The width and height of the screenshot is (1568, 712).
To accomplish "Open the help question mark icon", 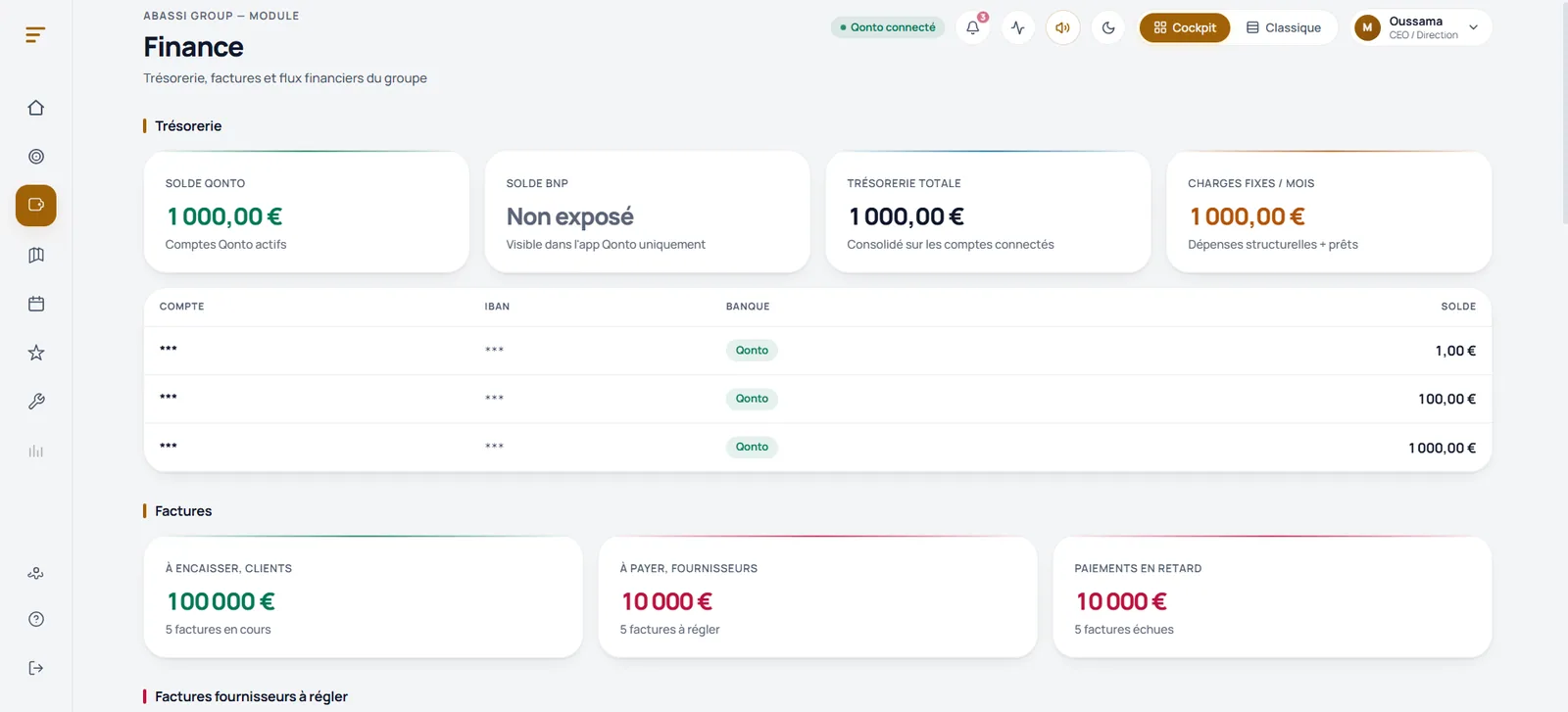I will click(36, 619).
